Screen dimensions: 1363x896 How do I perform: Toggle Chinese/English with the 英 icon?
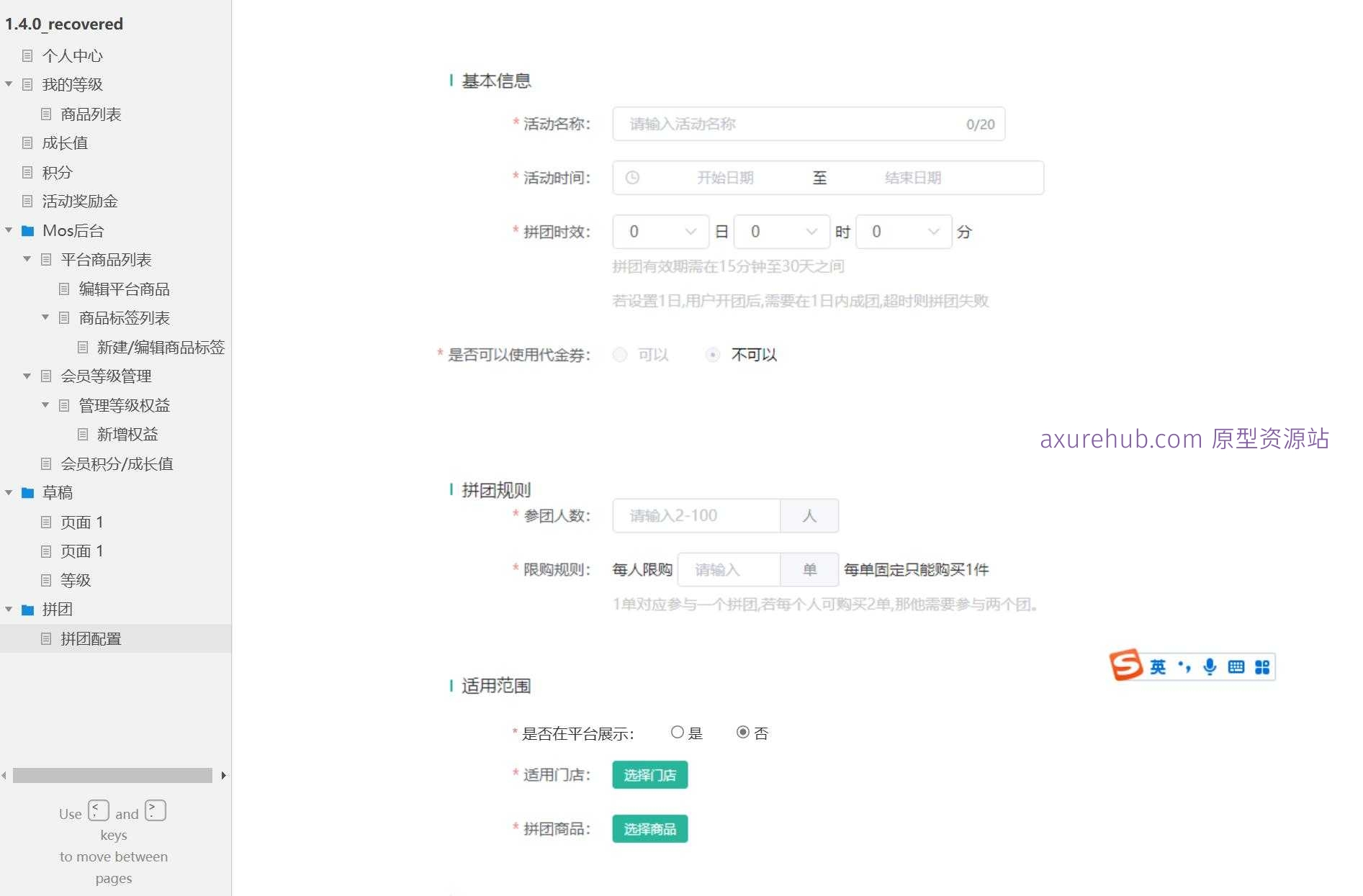[1158, 666]
